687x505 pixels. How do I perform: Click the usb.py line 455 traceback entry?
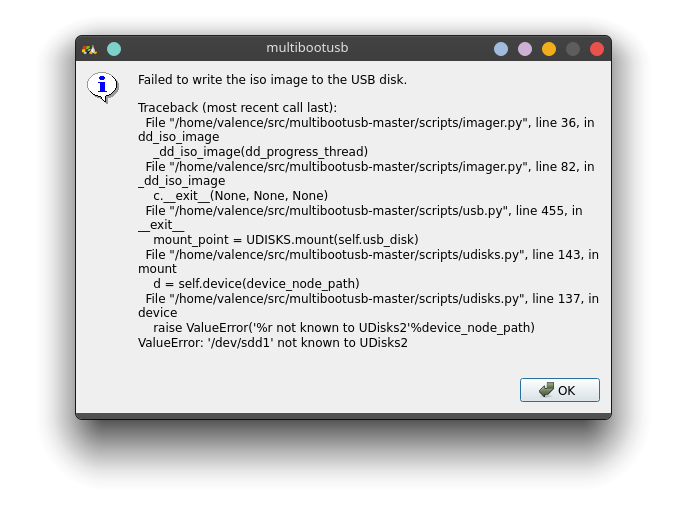(360, 218)
